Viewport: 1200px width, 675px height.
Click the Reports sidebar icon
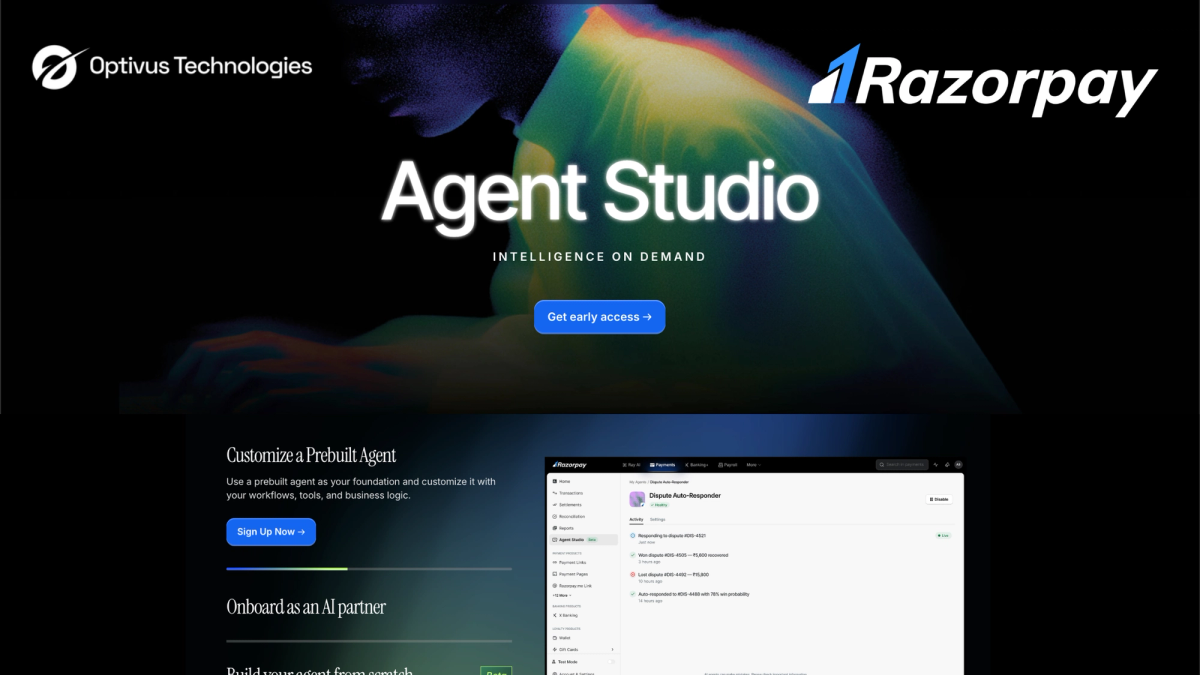[x=555, y=528]
